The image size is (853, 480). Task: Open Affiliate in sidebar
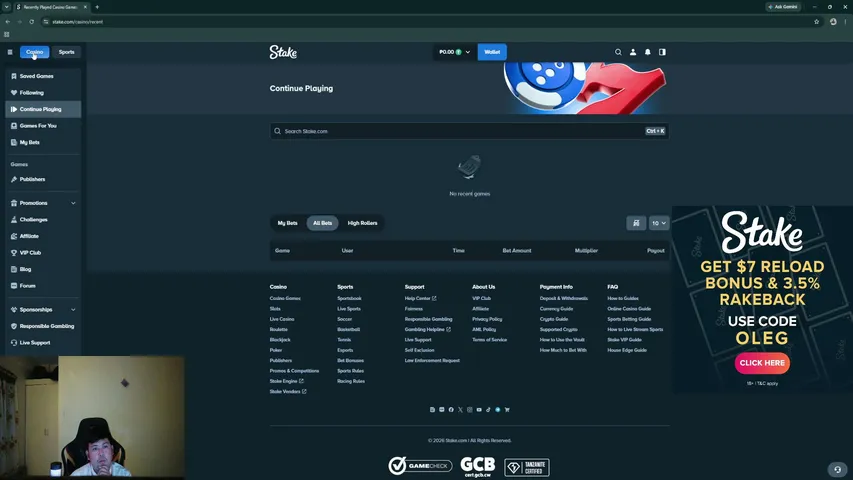(x=43, y=236)
